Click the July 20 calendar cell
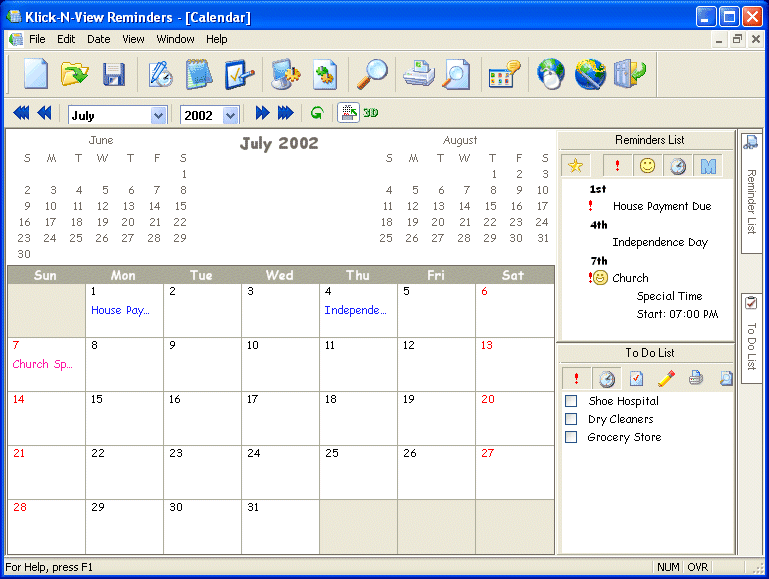This screenshot has height=579, width=769. pos(514,418)
